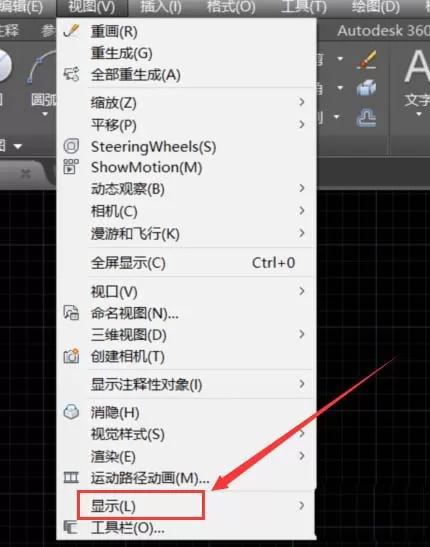
Task: Click the ShowMotion icon in menu
Action: [x=71, y=167]
